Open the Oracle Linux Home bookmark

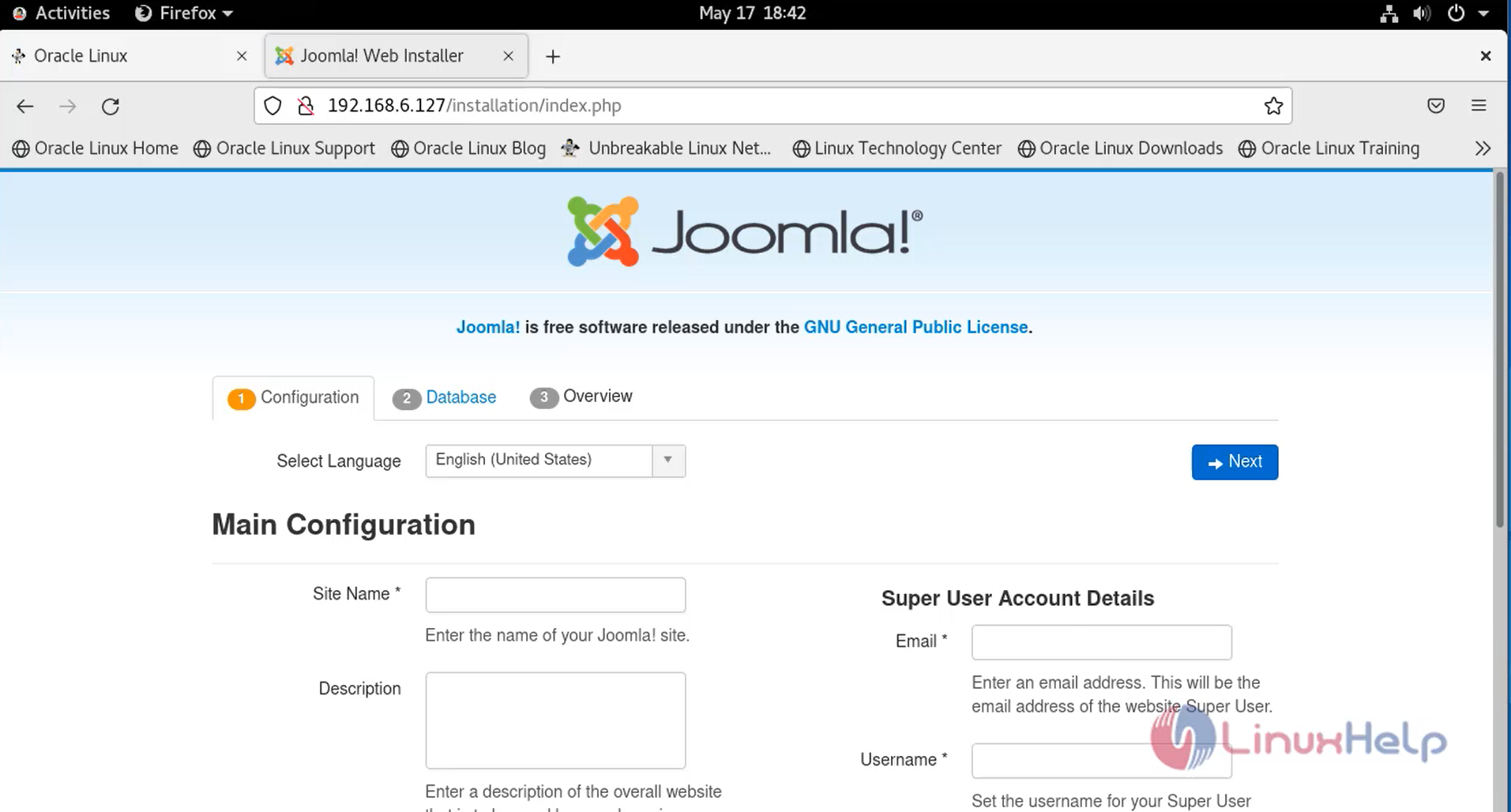(x=96, y=148)
